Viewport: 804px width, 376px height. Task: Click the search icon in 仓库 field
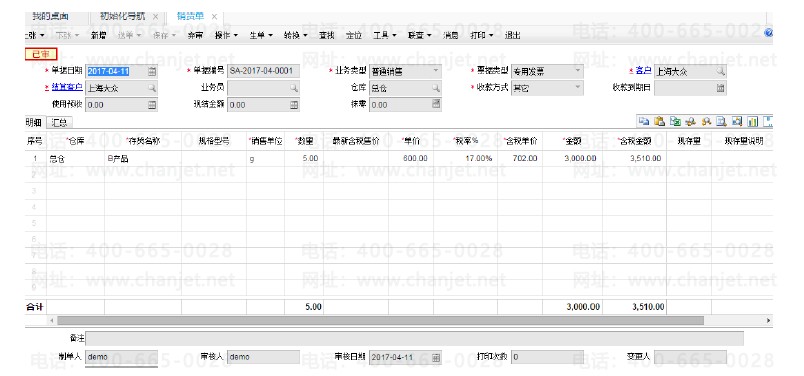435,88
